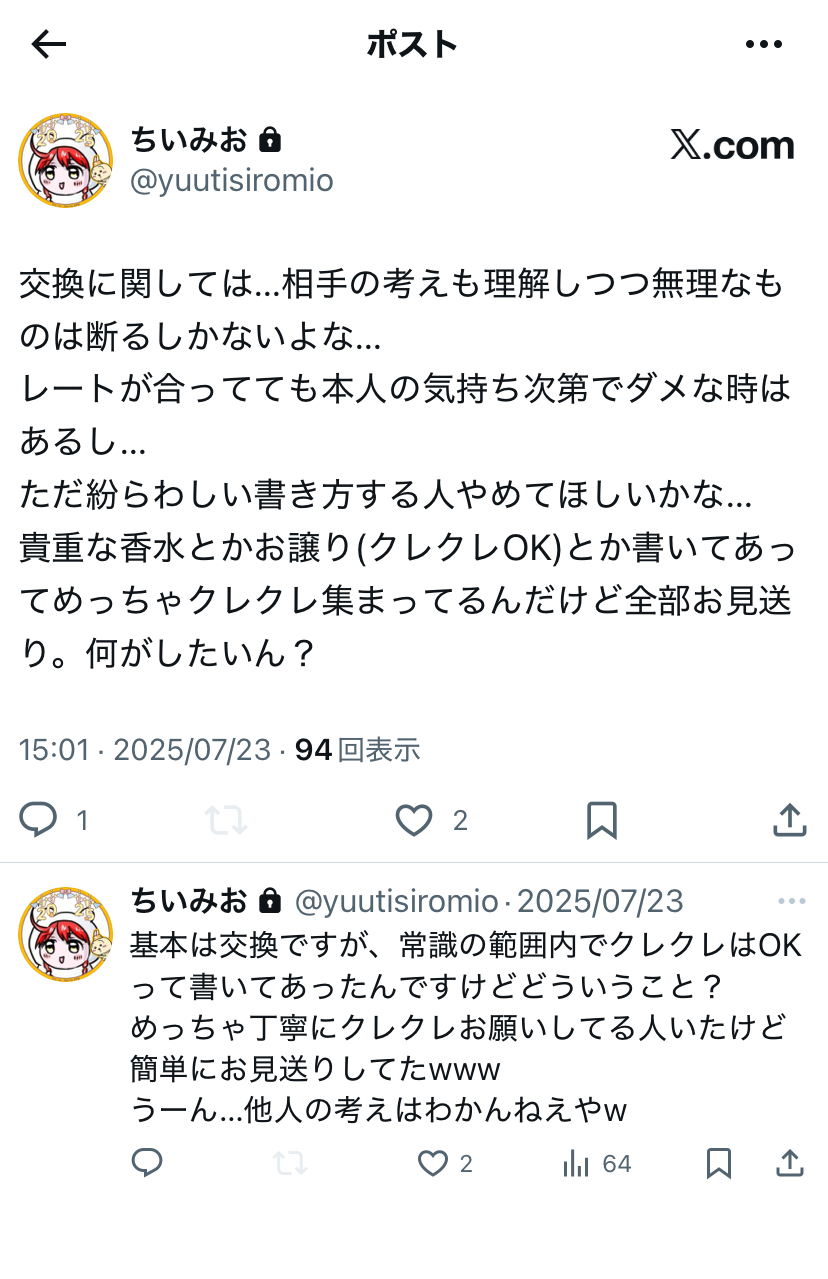Like the reply post showing 2 likes
Viewport: 828px width, 1279px height.
432,1163
